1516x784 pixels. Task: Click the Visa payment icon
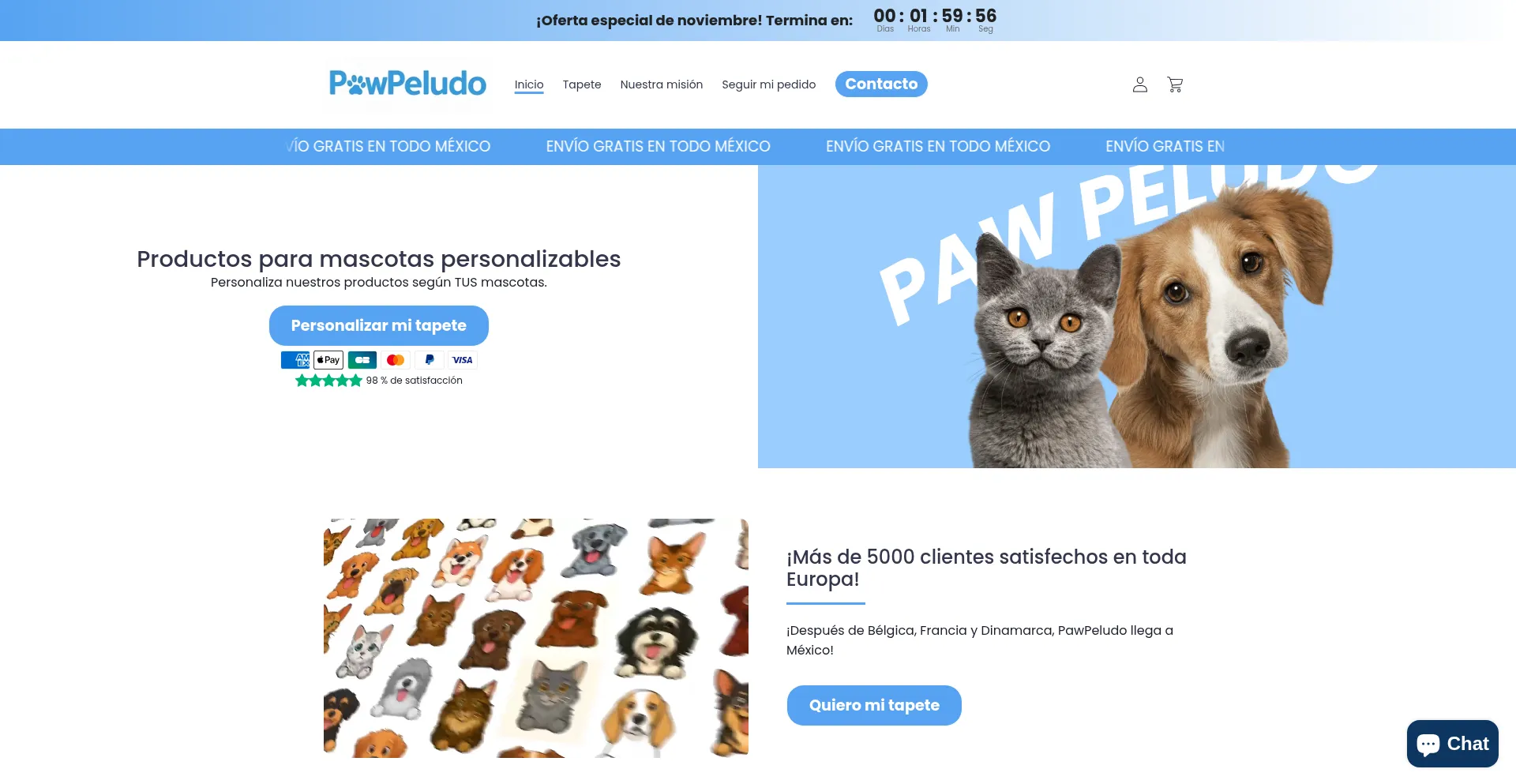[463, 360]
